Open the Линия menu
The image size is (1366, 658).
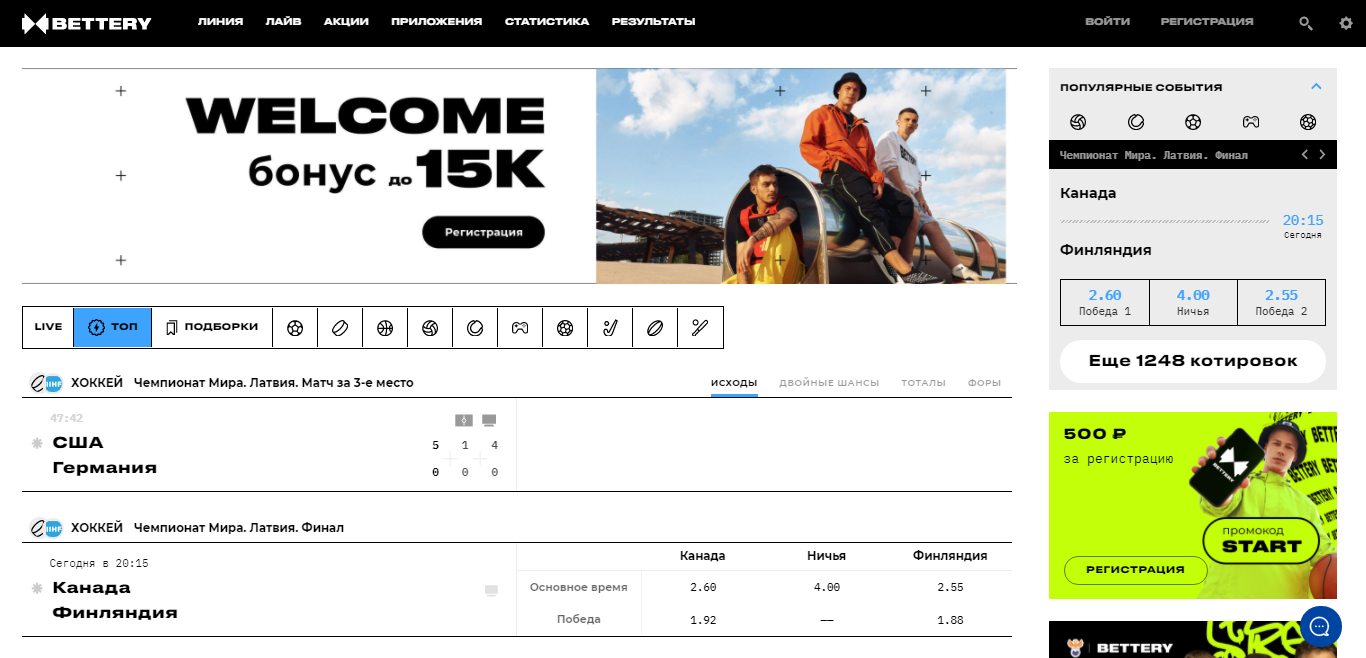coord(221,22)
